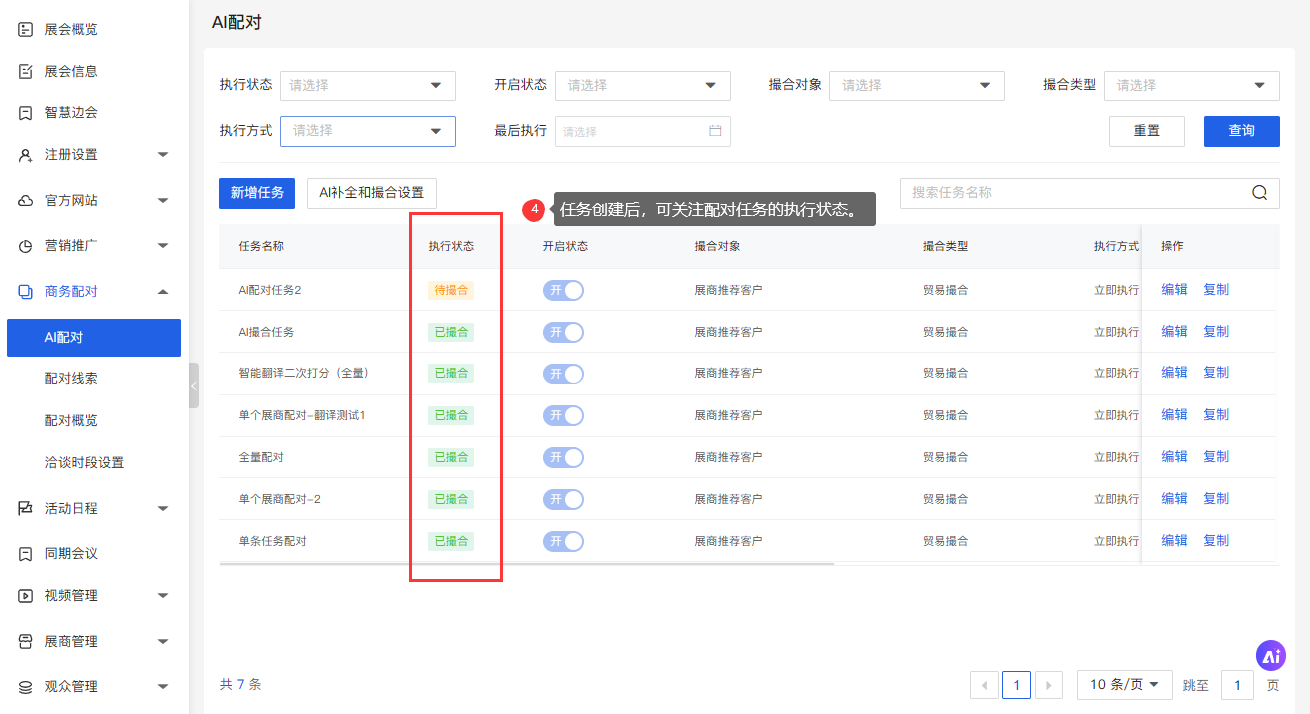Go to next page arrow in pagination

1048,685
